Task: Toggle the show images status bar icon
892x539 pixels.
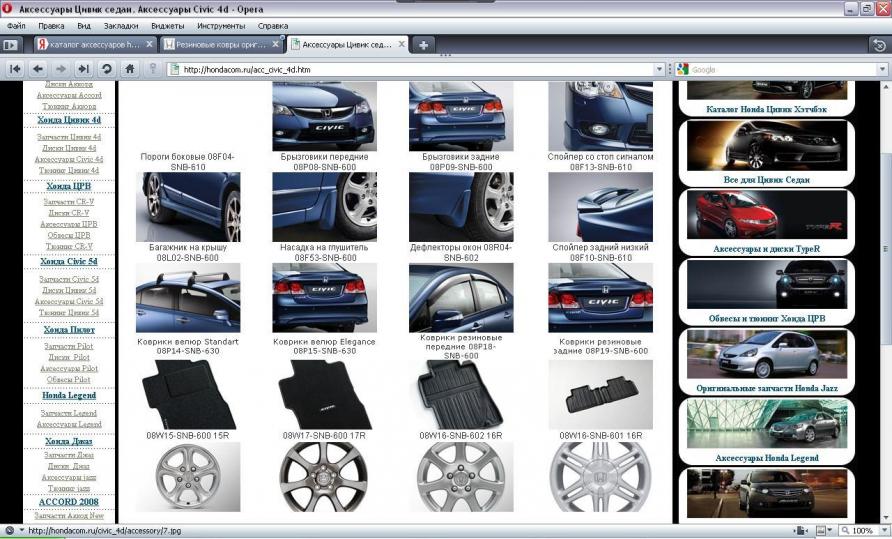Action: click(821, 530)
